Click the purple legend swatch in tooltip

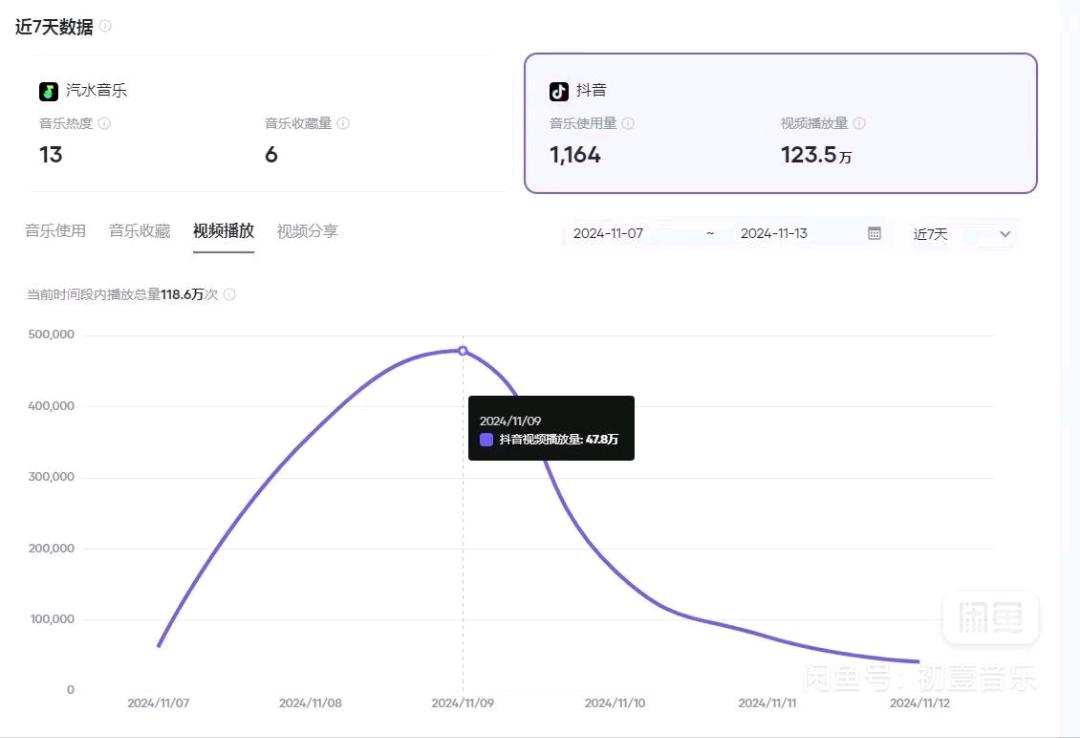pyautogui.click(x=486, y=440)
